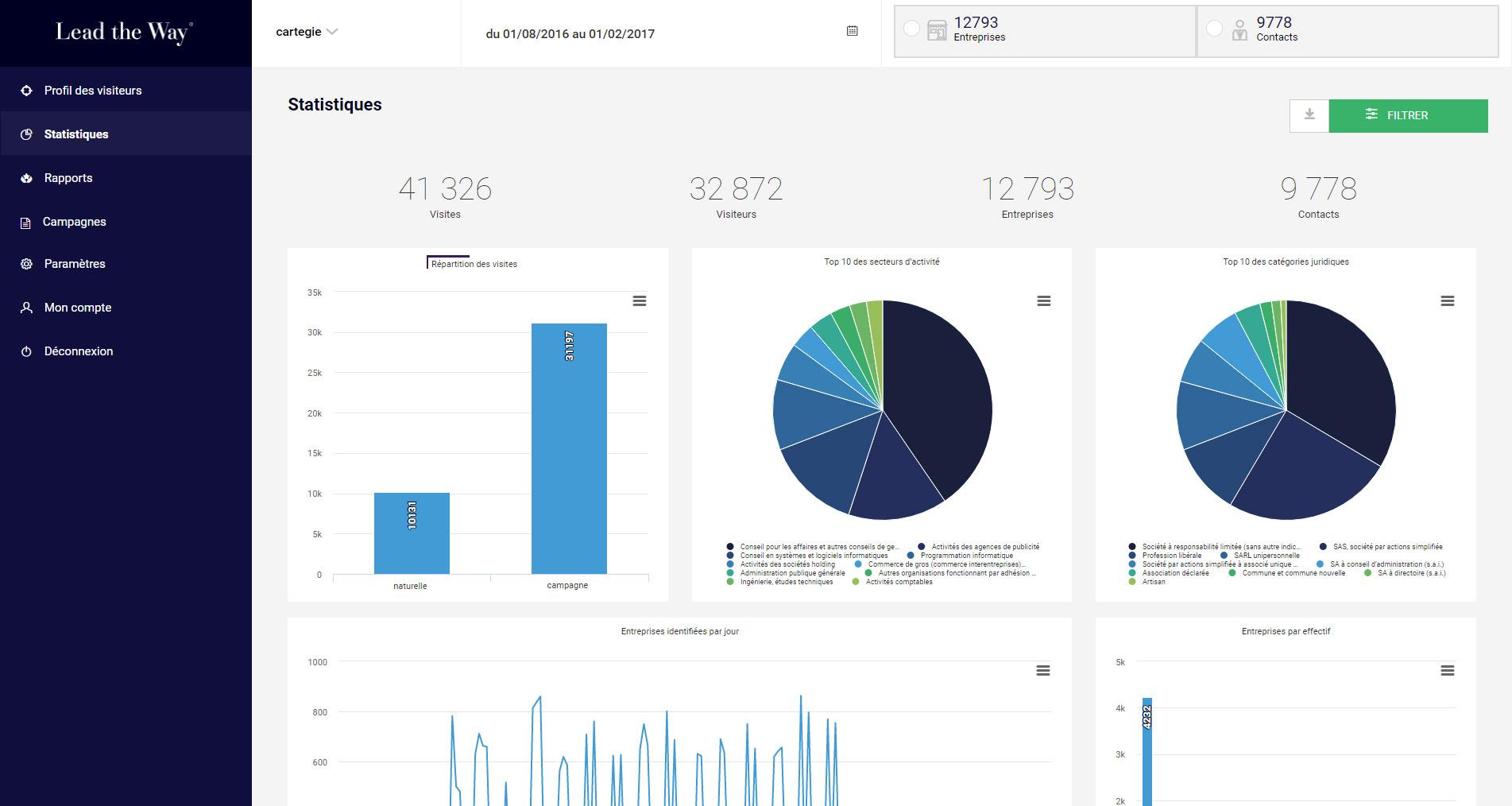The width and height of the screenshot is (1512, 806).
Task: Select the Contacts radio button
Action: (x=1214, y=29)
